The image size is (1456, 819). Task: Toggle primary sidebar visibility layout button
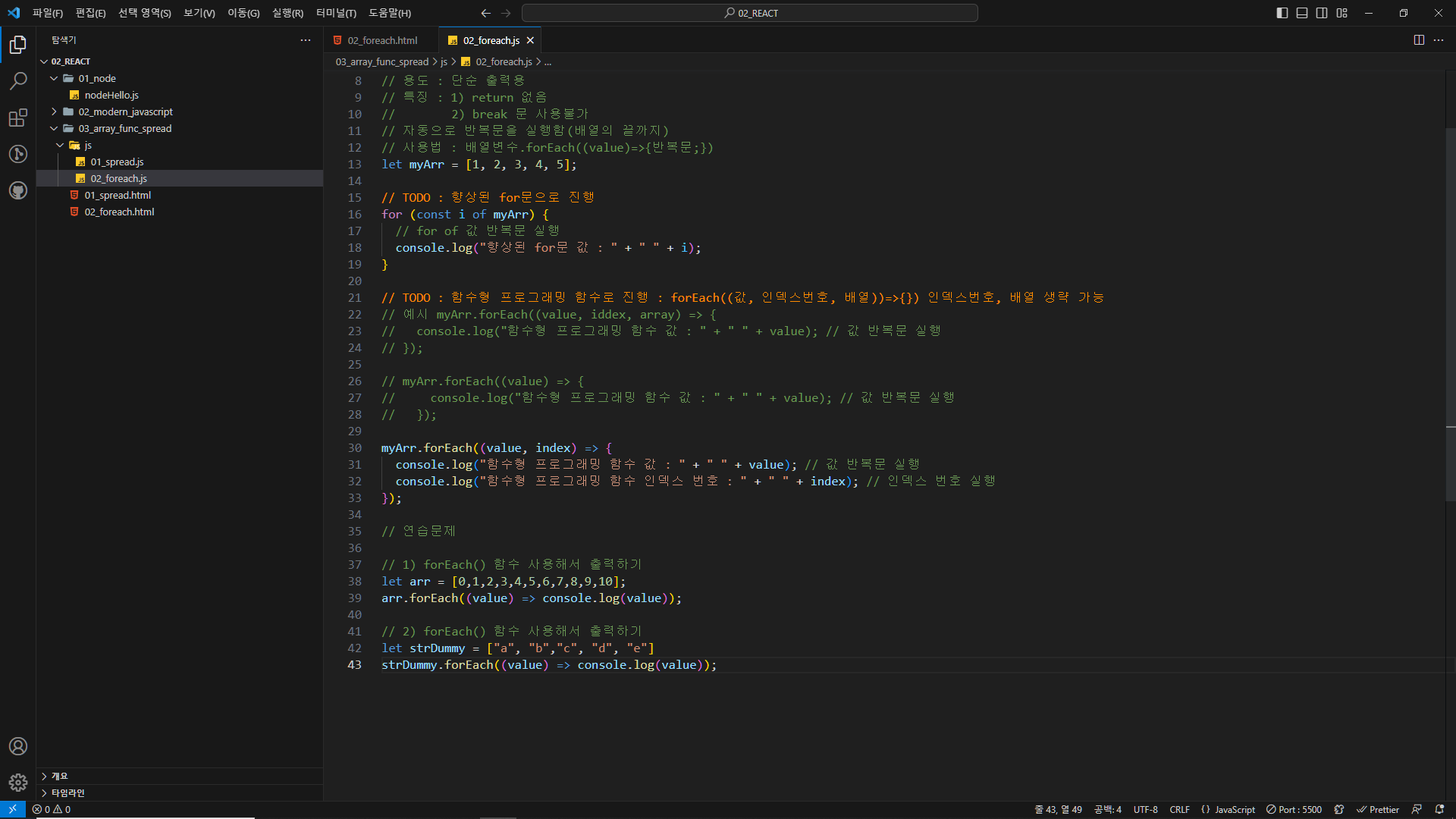[1282, 13]
